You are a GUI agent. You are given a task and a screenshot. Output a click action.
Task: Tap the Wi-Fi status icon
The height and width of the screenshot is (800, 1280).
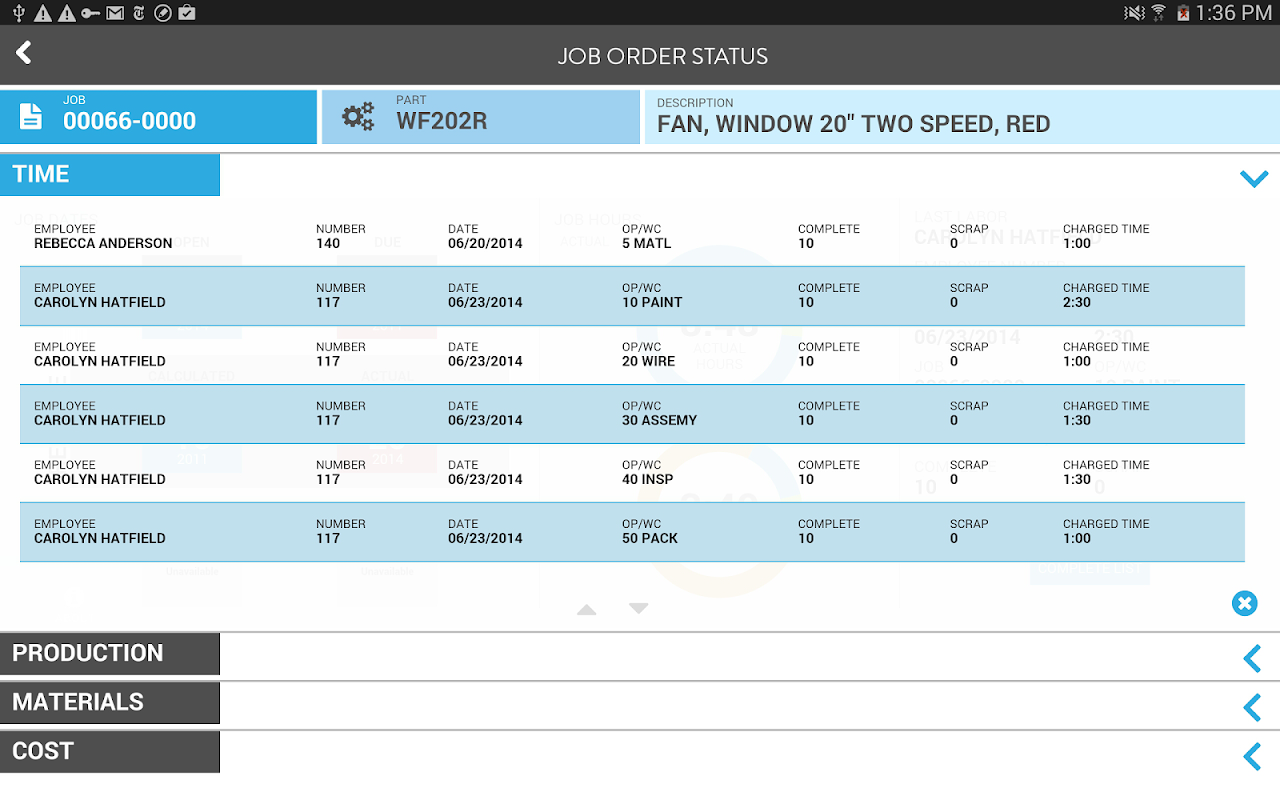(x=1159, y=13)
